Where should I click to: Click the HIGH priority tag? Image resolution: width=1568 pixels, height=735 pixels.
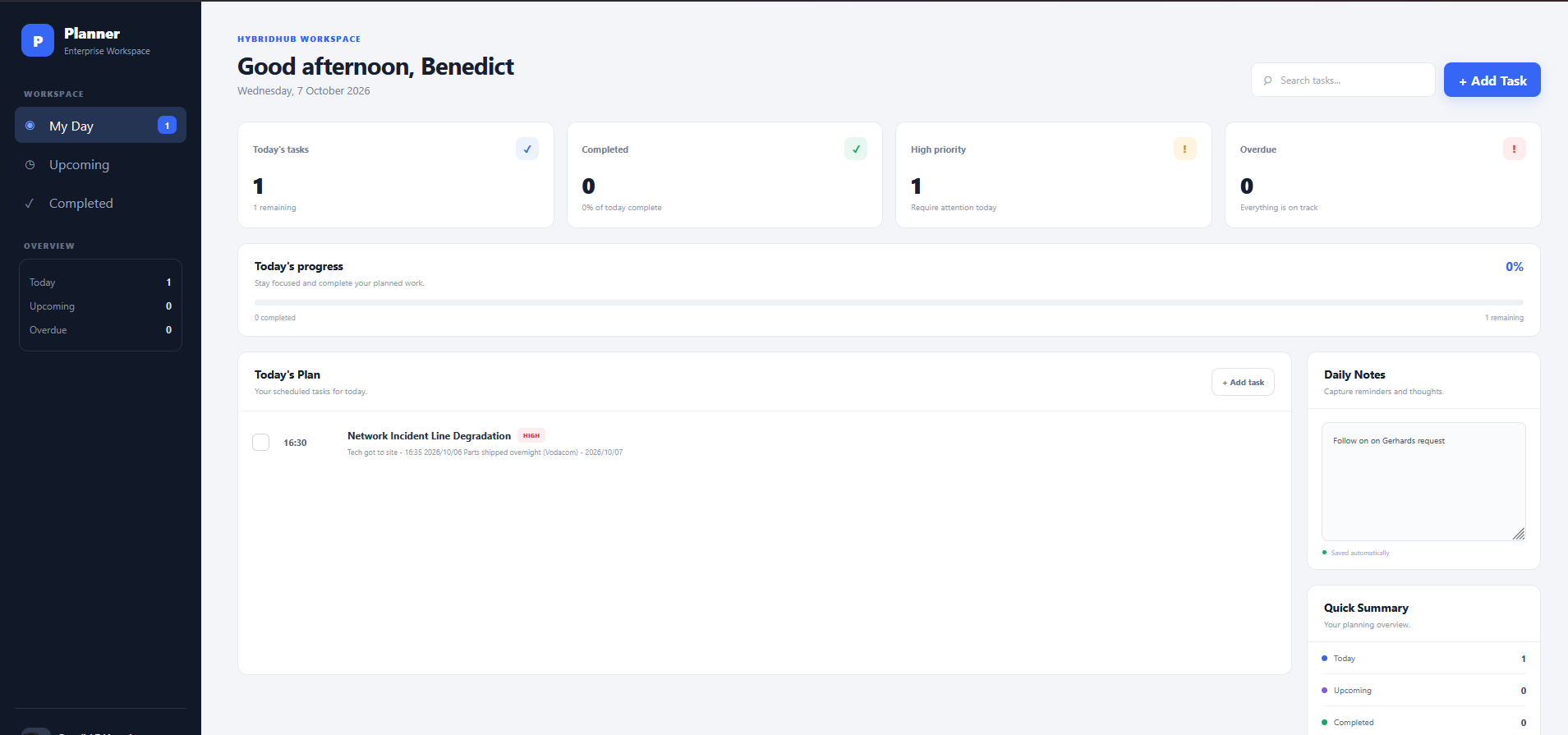[x=531, y=435]
